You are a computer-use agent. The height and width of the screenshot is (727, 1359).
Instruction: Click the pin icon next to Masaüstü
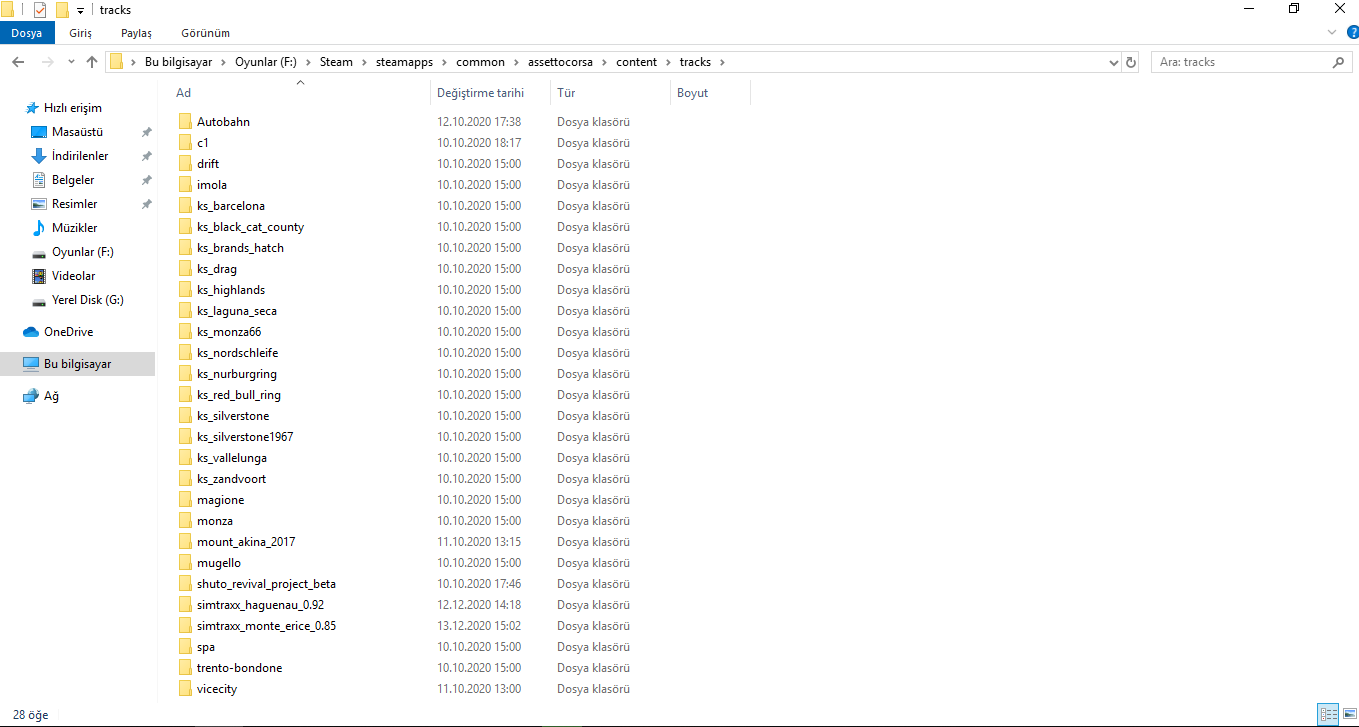tap(146, 132)
